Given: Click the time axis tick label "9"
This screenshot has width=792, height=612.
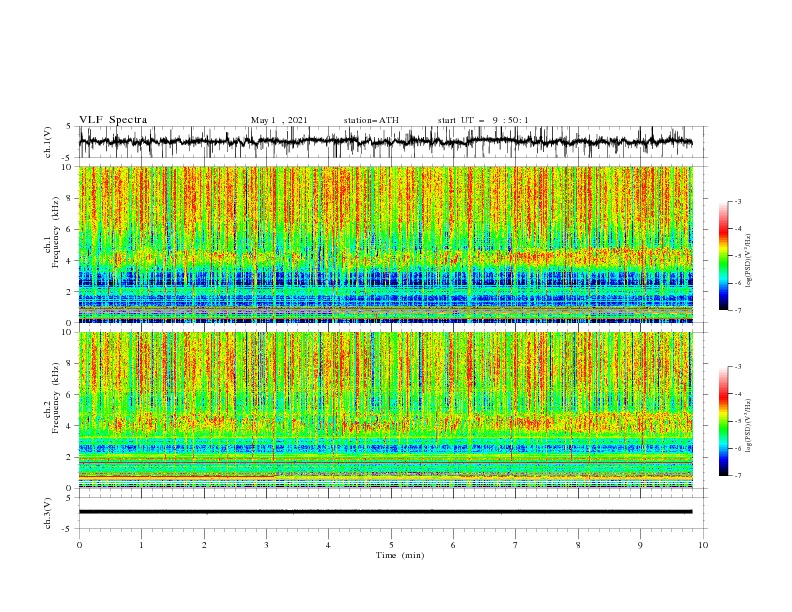Looking at the screenshot, I should pyautogui.click(x=640, y=545).
